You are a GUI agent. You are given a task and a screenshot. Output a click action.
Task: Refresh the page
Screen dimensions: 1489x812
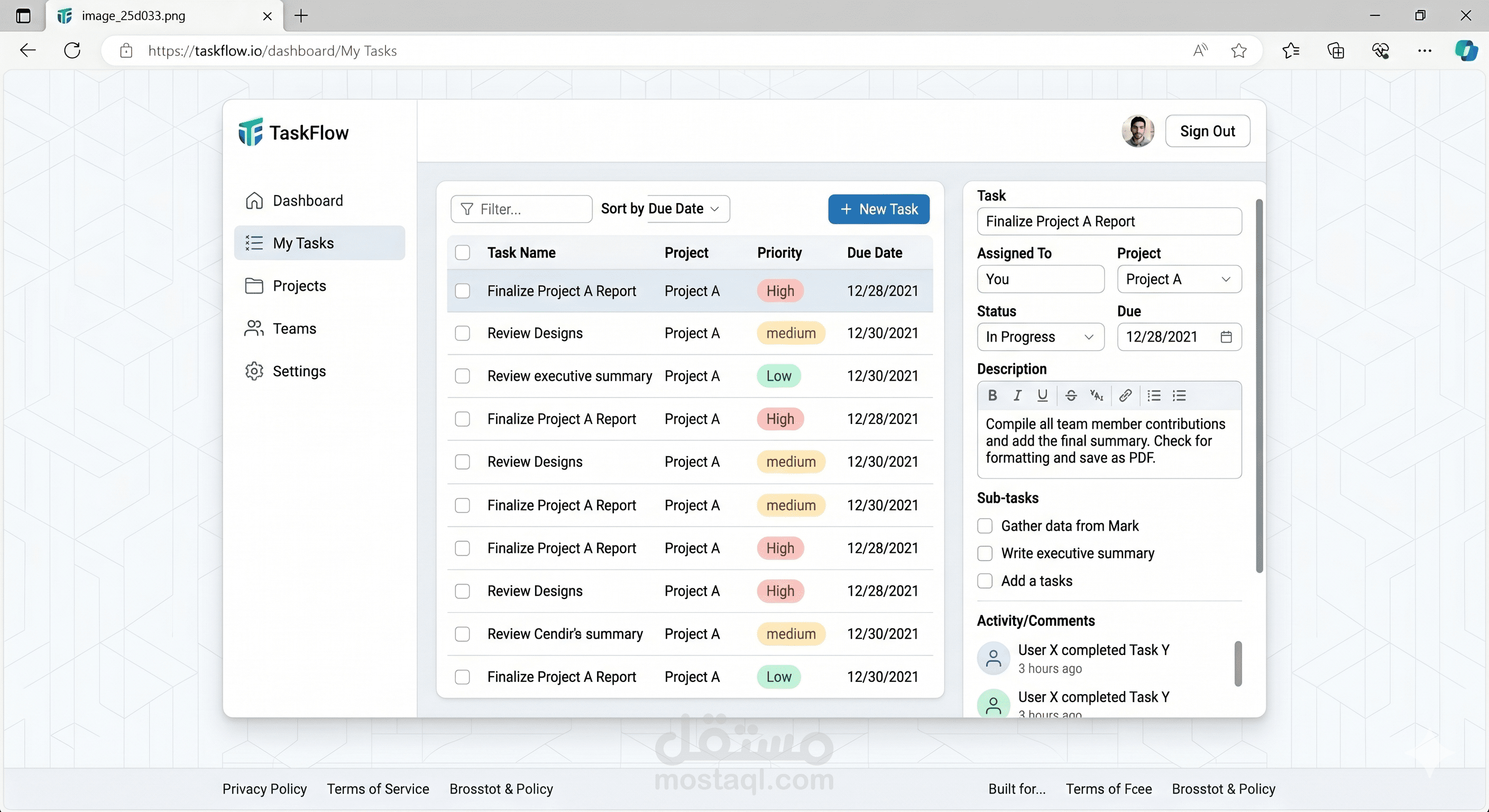[72, 51]
